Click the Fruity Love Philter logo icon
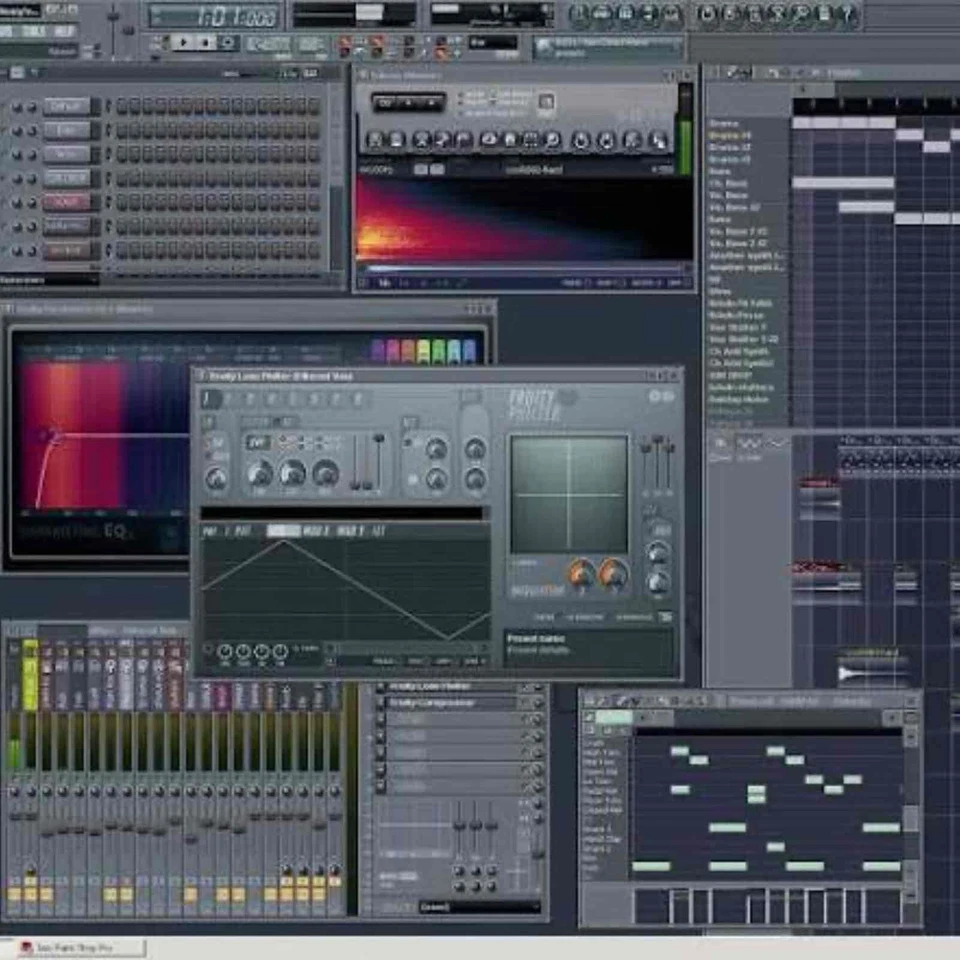The image size is (960, 960). [x=534, y=400]
